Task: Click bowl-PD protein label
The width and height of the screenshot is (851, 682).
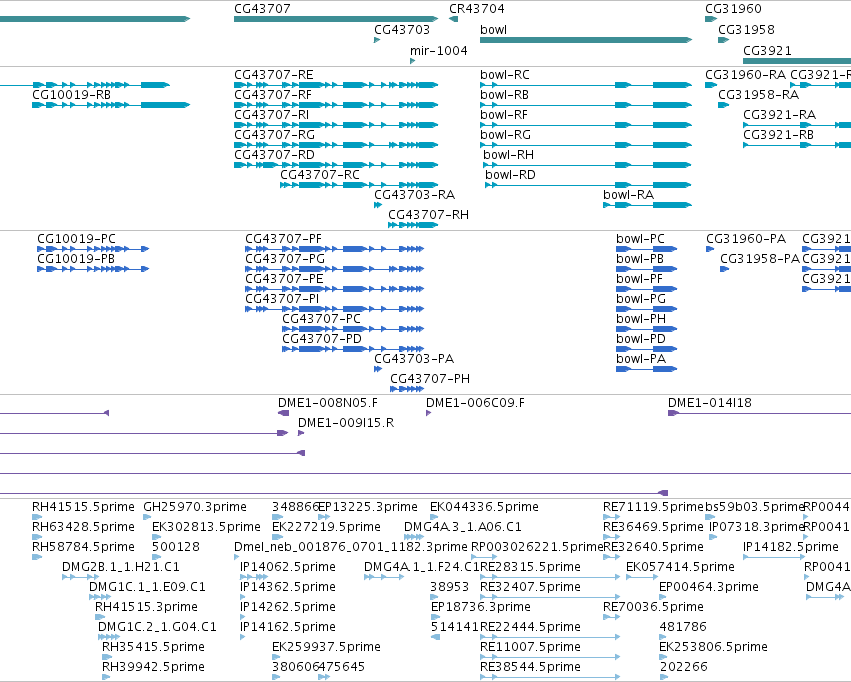Action: [640, 339]
